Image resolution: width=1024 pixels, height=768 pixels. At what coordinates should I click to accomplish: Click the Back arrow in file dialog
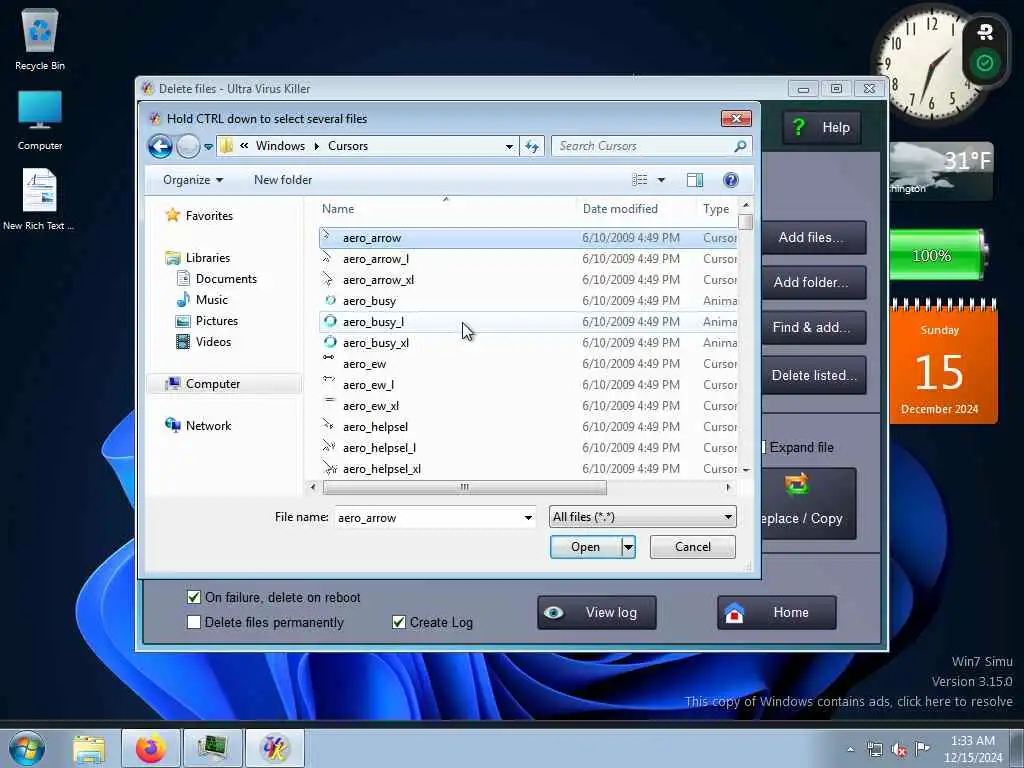(160, 146)
